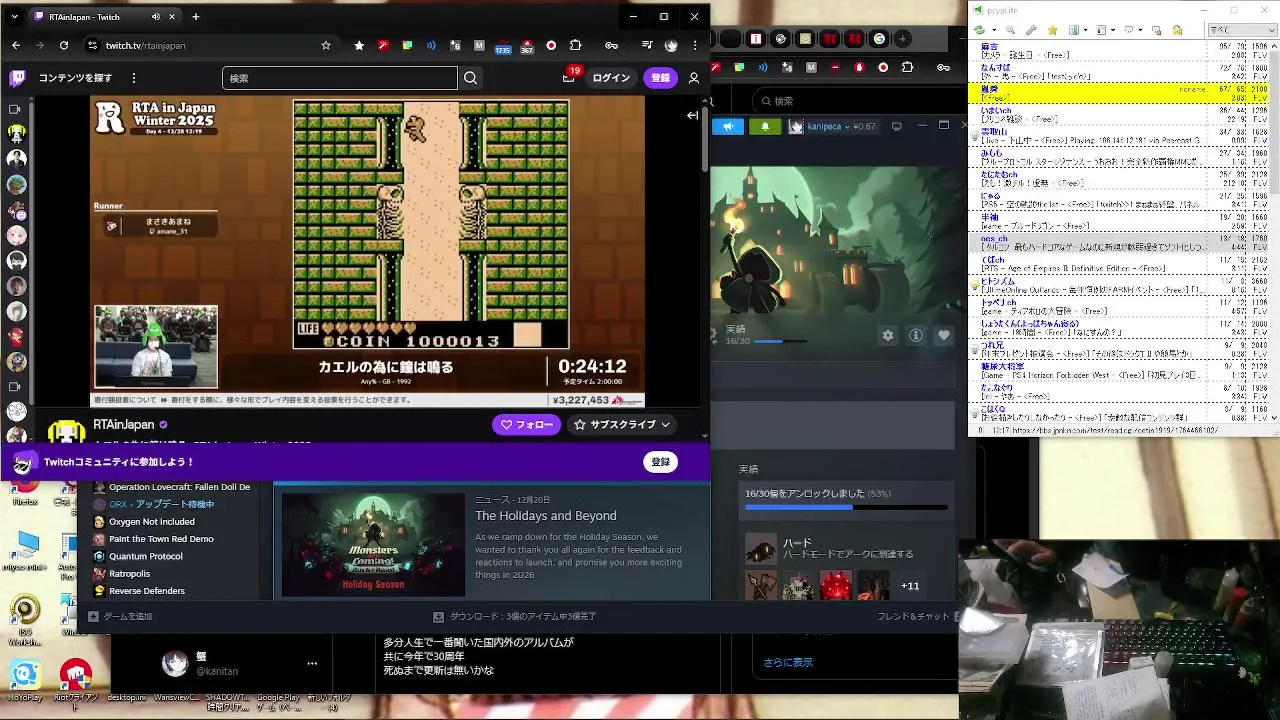Favorite the game with heart icon
This screenshot has width=1280, height=720.
[x=943, y=336]
